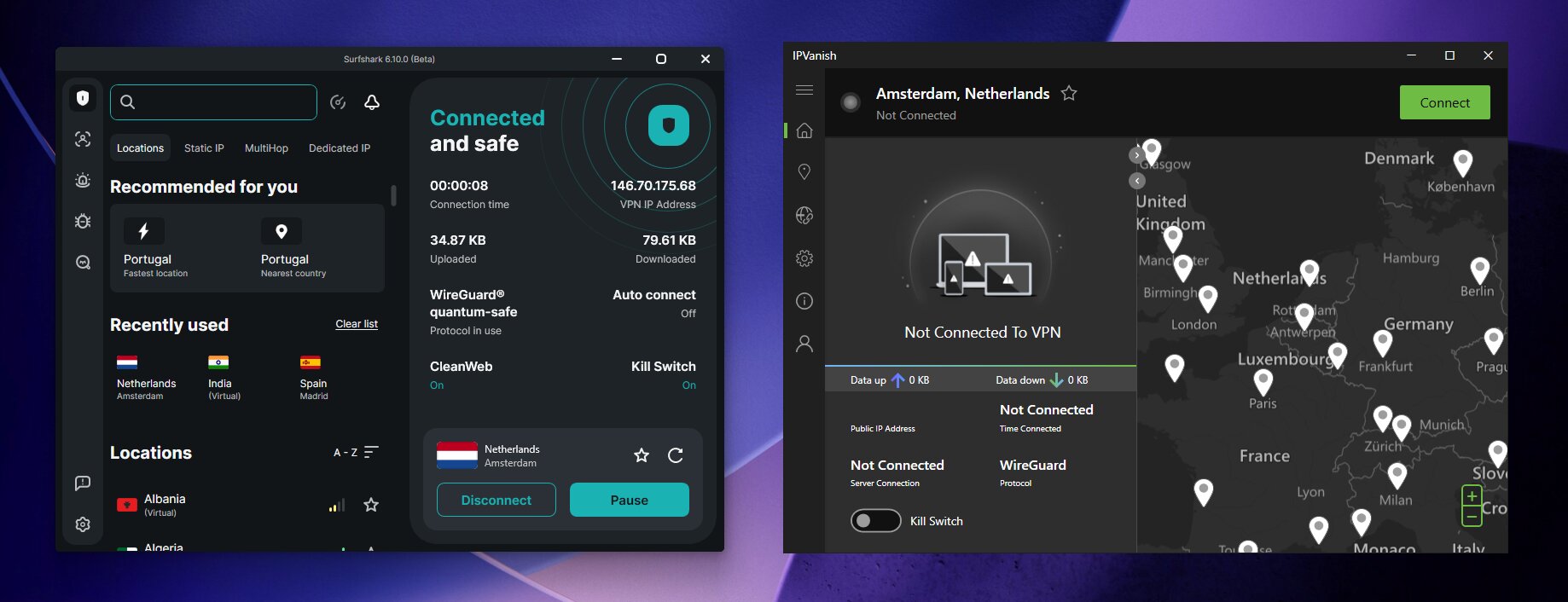
Task: Open Surfshark feedback chat icon
Action: (x=83, y=483)
